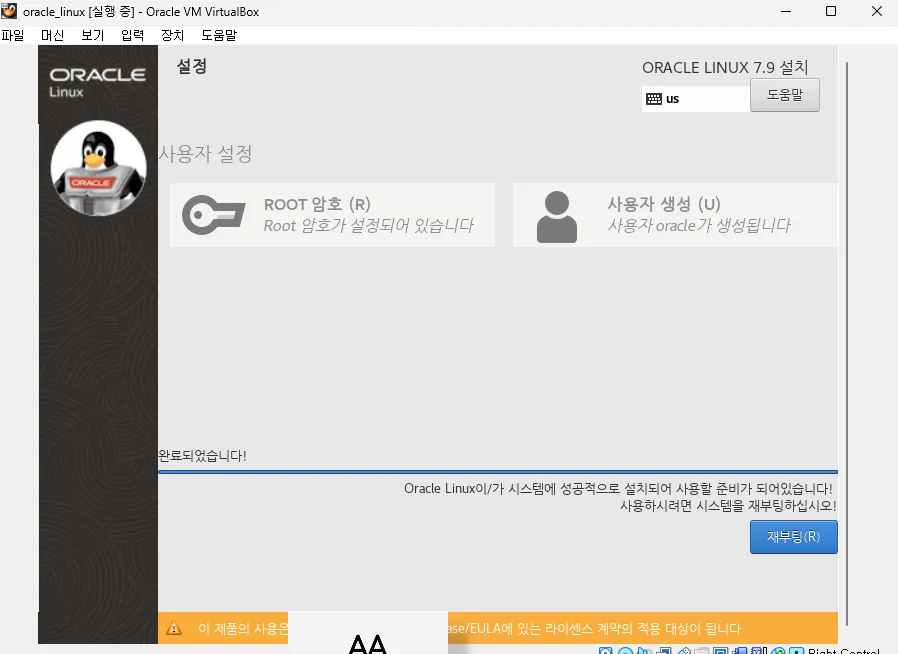Open the 입력 menu
This screenshot has height=654, width=898.
pos(132,36)
